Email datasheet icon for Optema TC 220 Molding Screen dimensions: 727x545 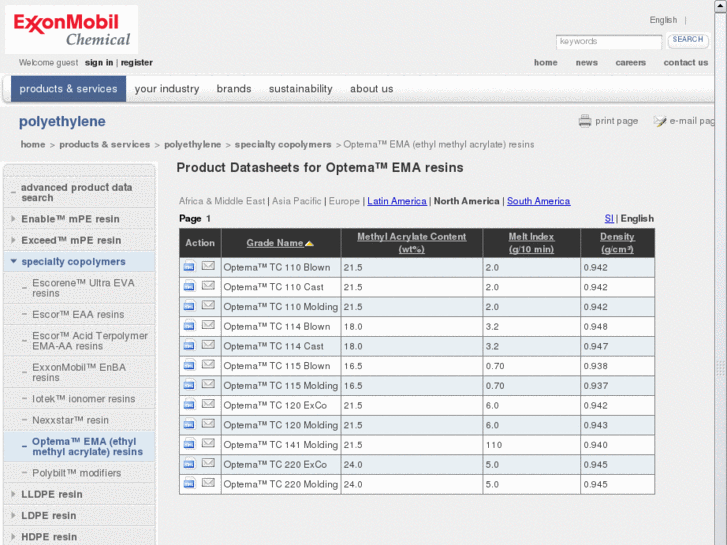pos(208,482)
